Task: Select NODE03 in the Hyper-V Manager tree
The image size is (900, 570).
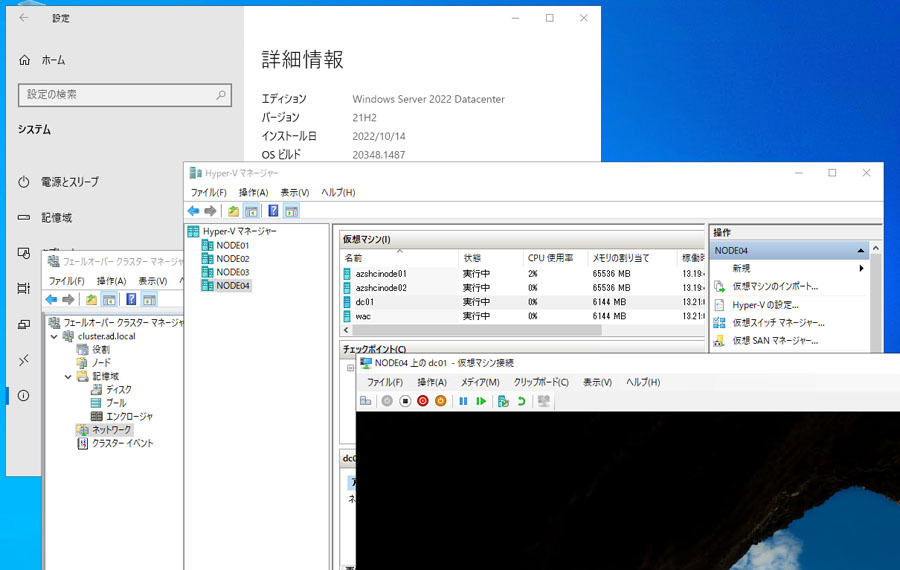Action: click(x=232, y=272)
